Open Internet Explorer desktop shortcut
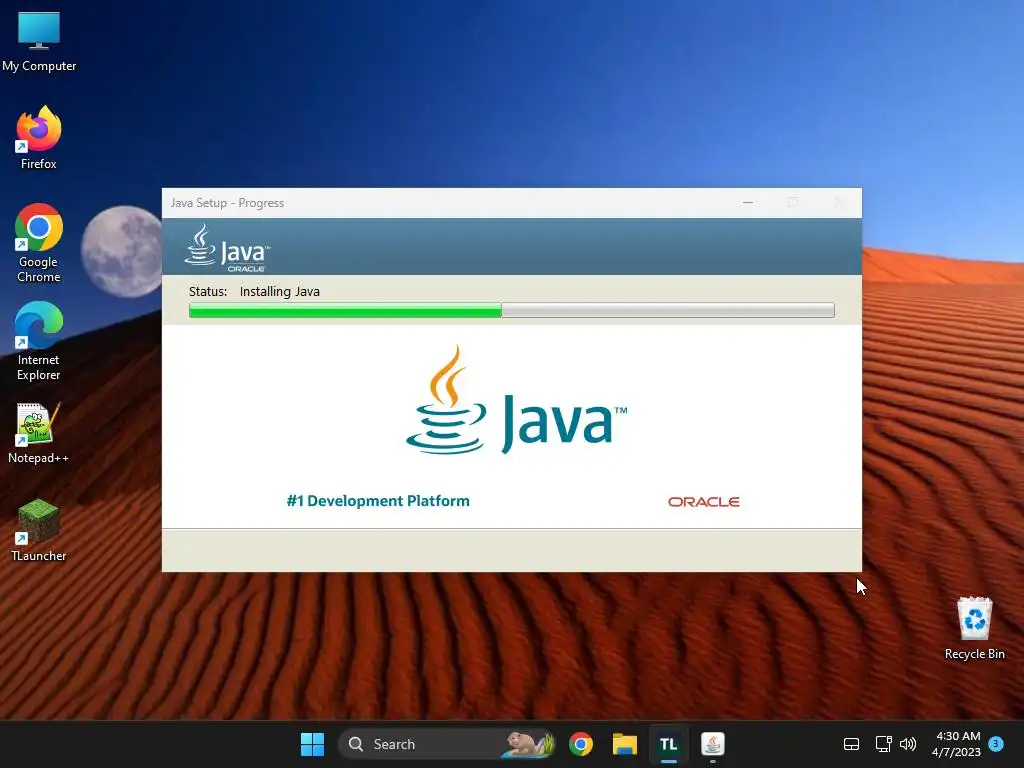Image resolution: width=1024 pixels, height=768 pixels. click(39, 341)
